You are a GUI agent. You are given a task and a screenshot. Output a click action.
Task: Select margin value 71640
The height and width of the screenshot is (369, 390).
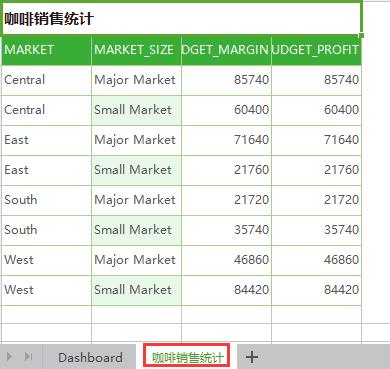pos(227,140)
